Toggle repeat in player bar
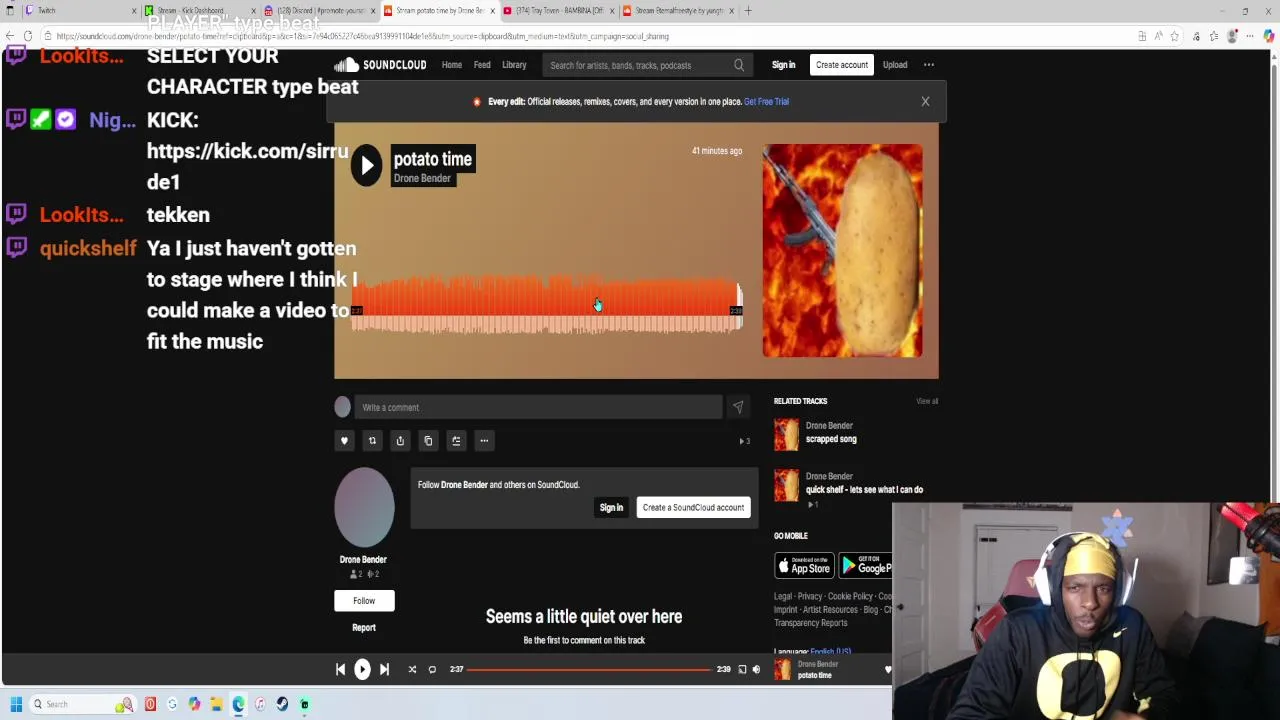Viewport: 1280px width, 720px height. [x=432, y=670]
